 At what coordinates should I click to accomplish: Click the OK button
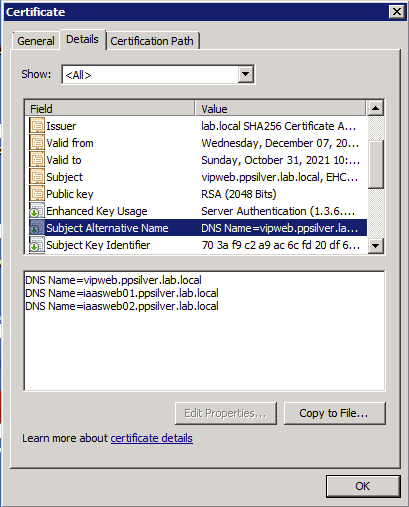[363, 486]
